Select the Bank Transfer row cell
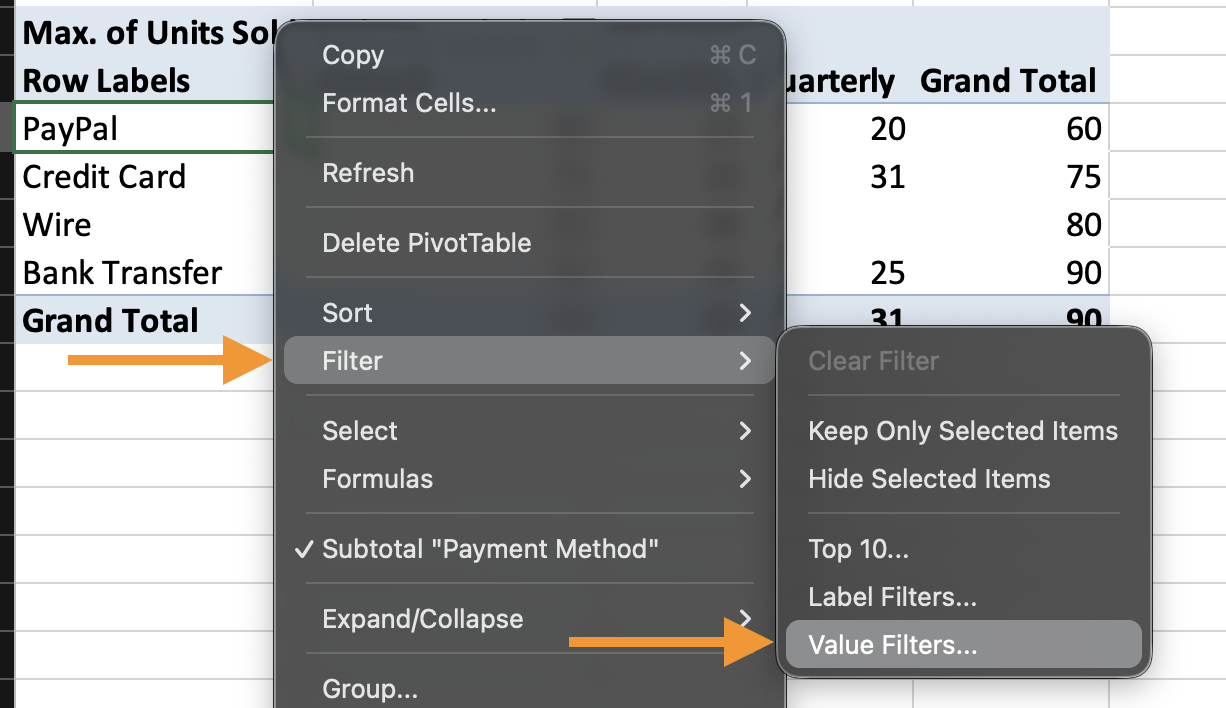 click(122, 273)
